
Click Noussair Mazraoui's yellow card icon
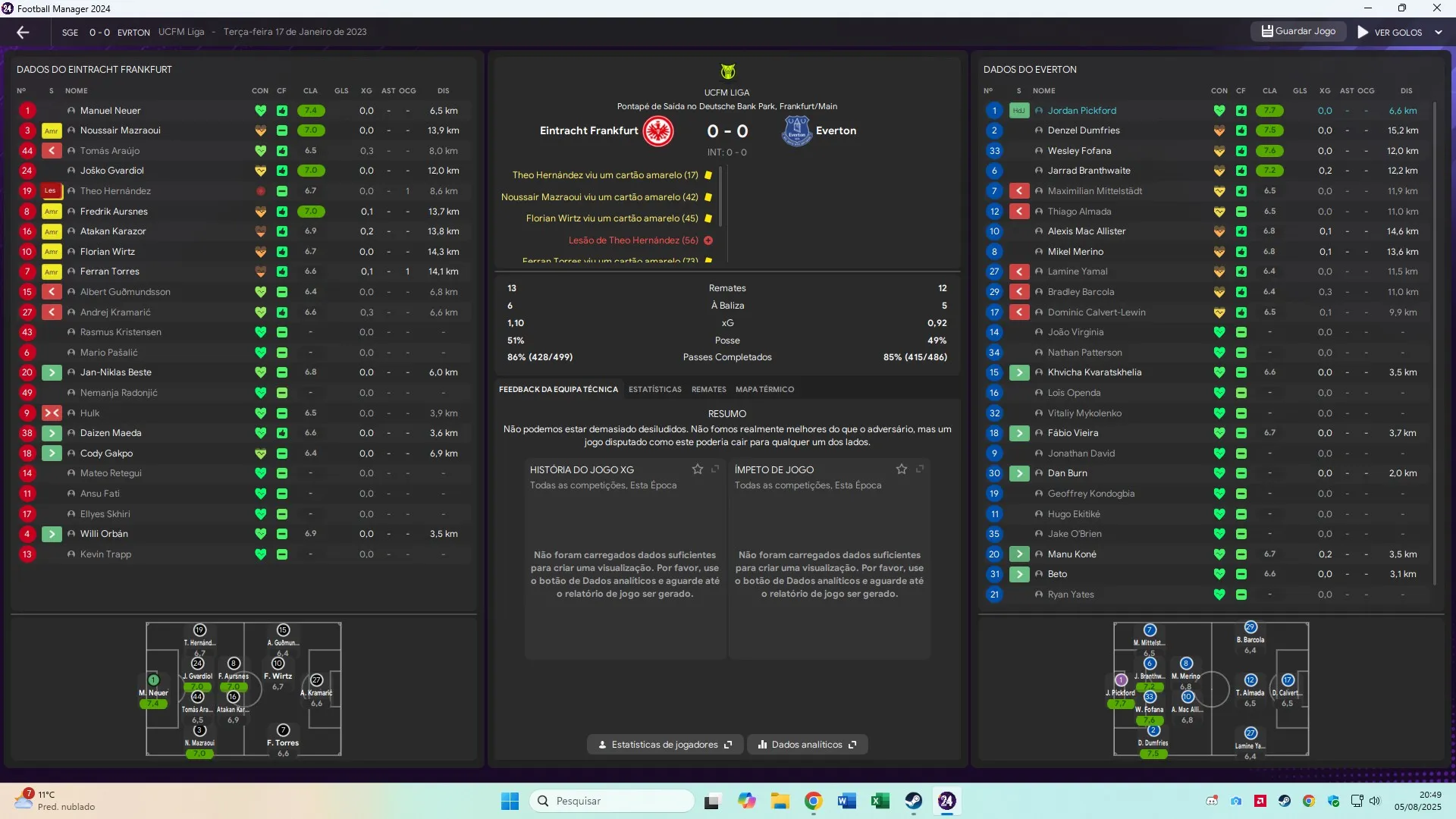pyautogui.click(x=51, y=130)
